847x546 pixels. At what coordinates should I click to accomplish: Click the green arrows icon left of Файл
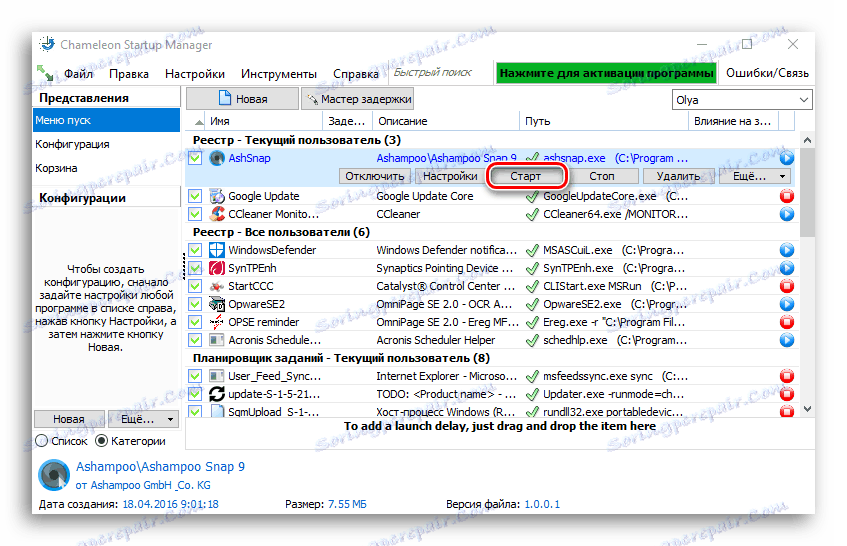tap(45, 72)
